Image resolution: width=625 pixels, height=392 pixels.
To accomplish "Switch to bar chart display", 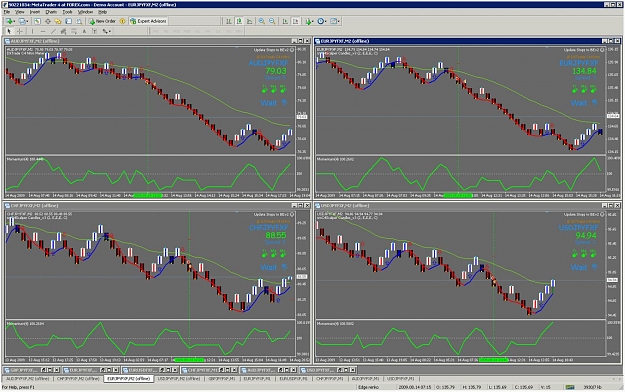I will click(x=228, y=21).
